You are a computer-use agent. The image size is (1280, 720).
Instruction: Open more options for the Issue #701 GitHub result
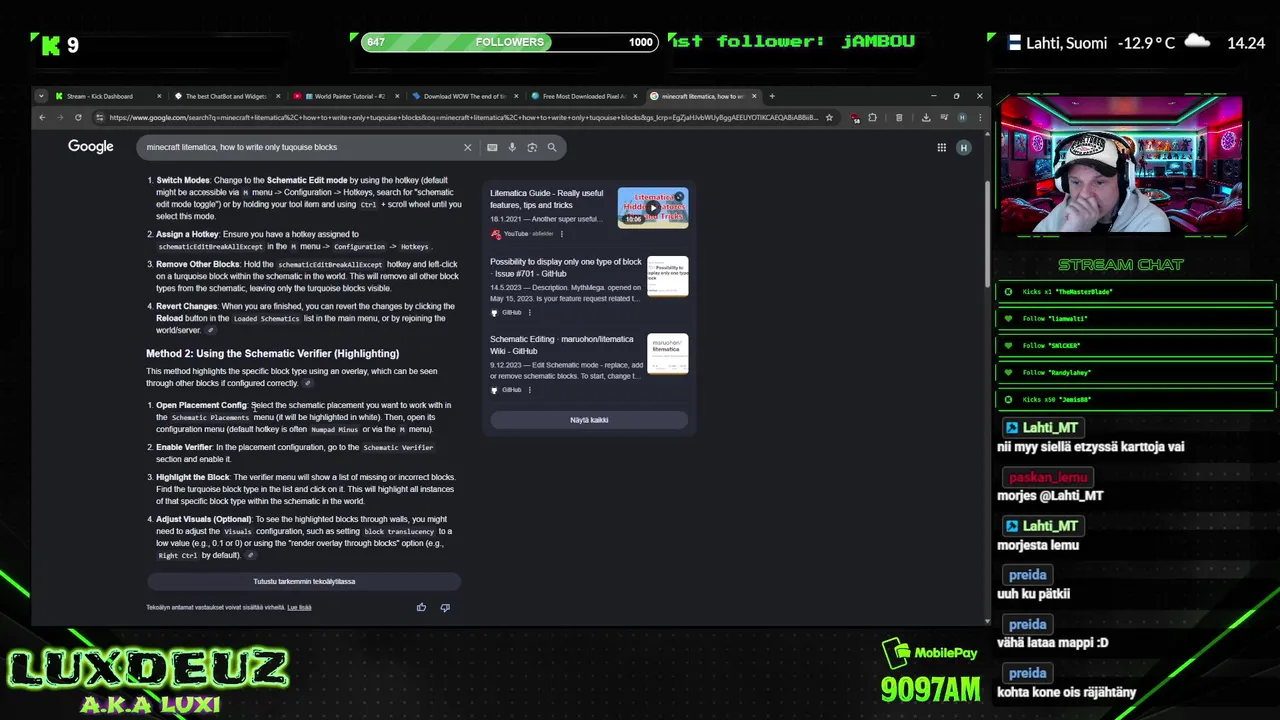click(x=529, y=312)
